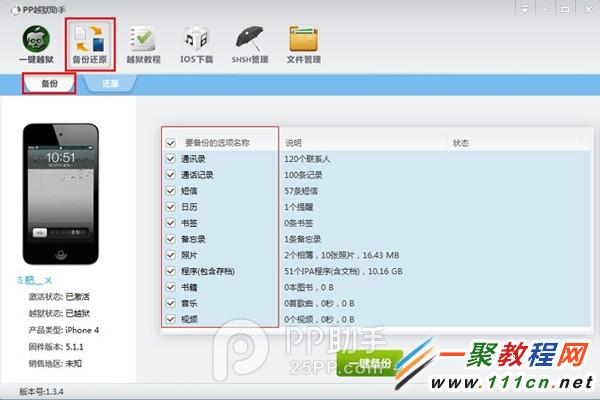600x400 pixels.
Task: Open the 文件管理 file manager icon
Action: click(x=303, y=43)
